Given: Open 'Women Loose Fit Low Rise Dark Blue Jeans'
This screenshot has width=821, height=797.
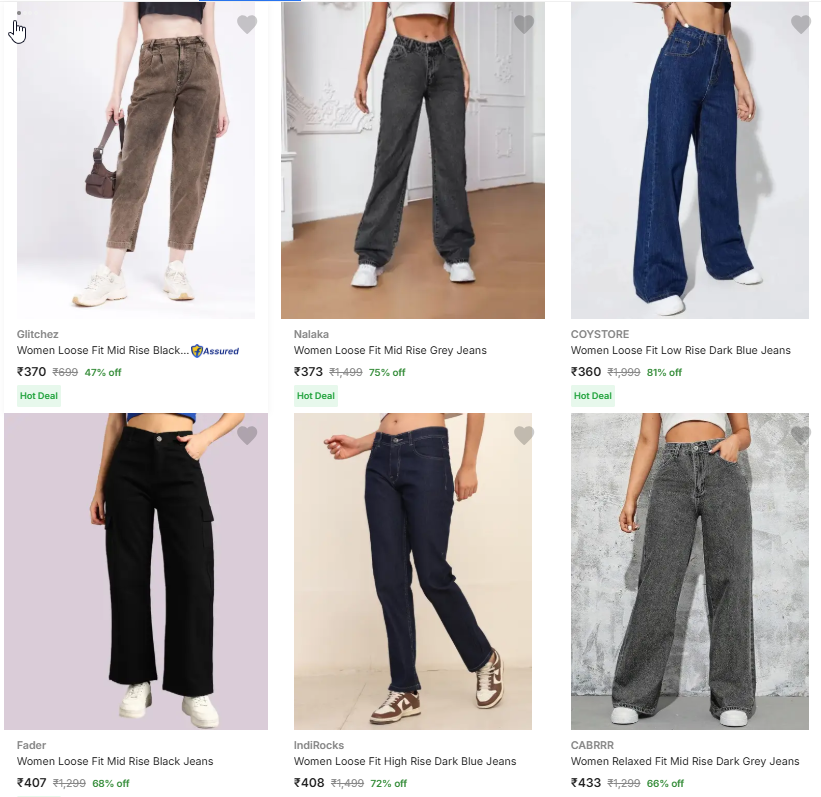Looking at the screenshot, I should click(681, 350).
